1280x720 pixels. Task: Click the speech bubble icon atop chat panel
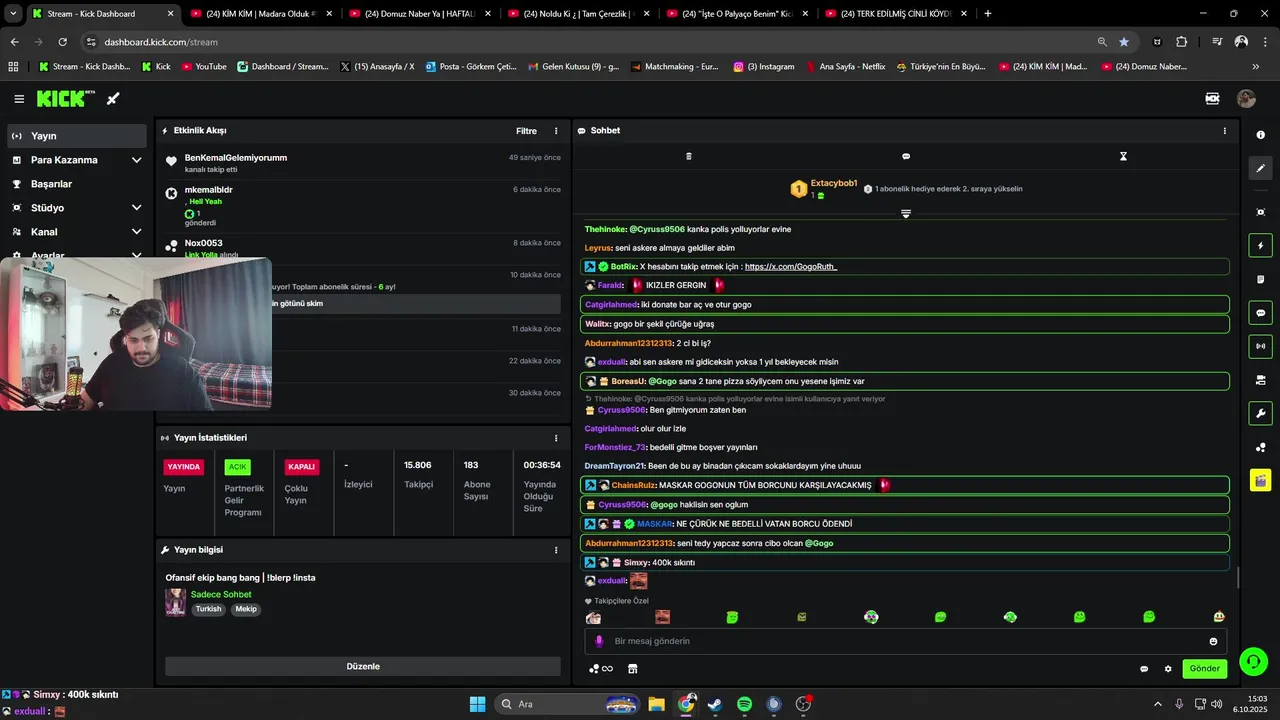pyautogui.click(x=906, y=156)
